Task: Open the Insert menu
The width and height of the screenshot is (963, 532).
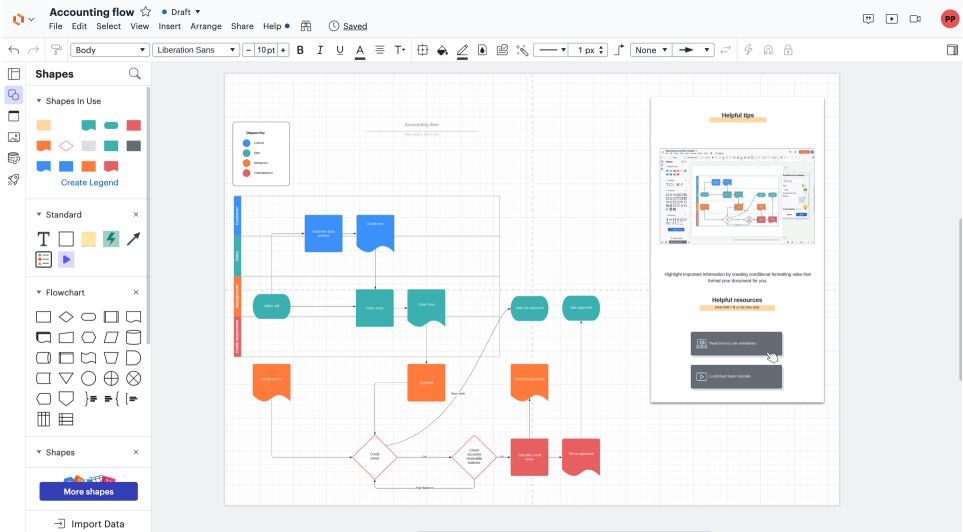Action: click(x=170, y=26)
